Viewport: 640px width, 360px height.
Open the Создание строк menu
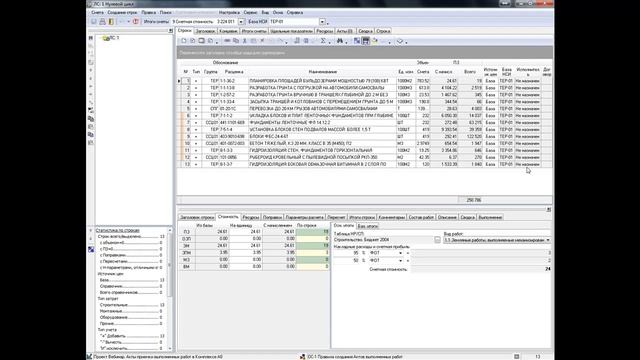122,13
